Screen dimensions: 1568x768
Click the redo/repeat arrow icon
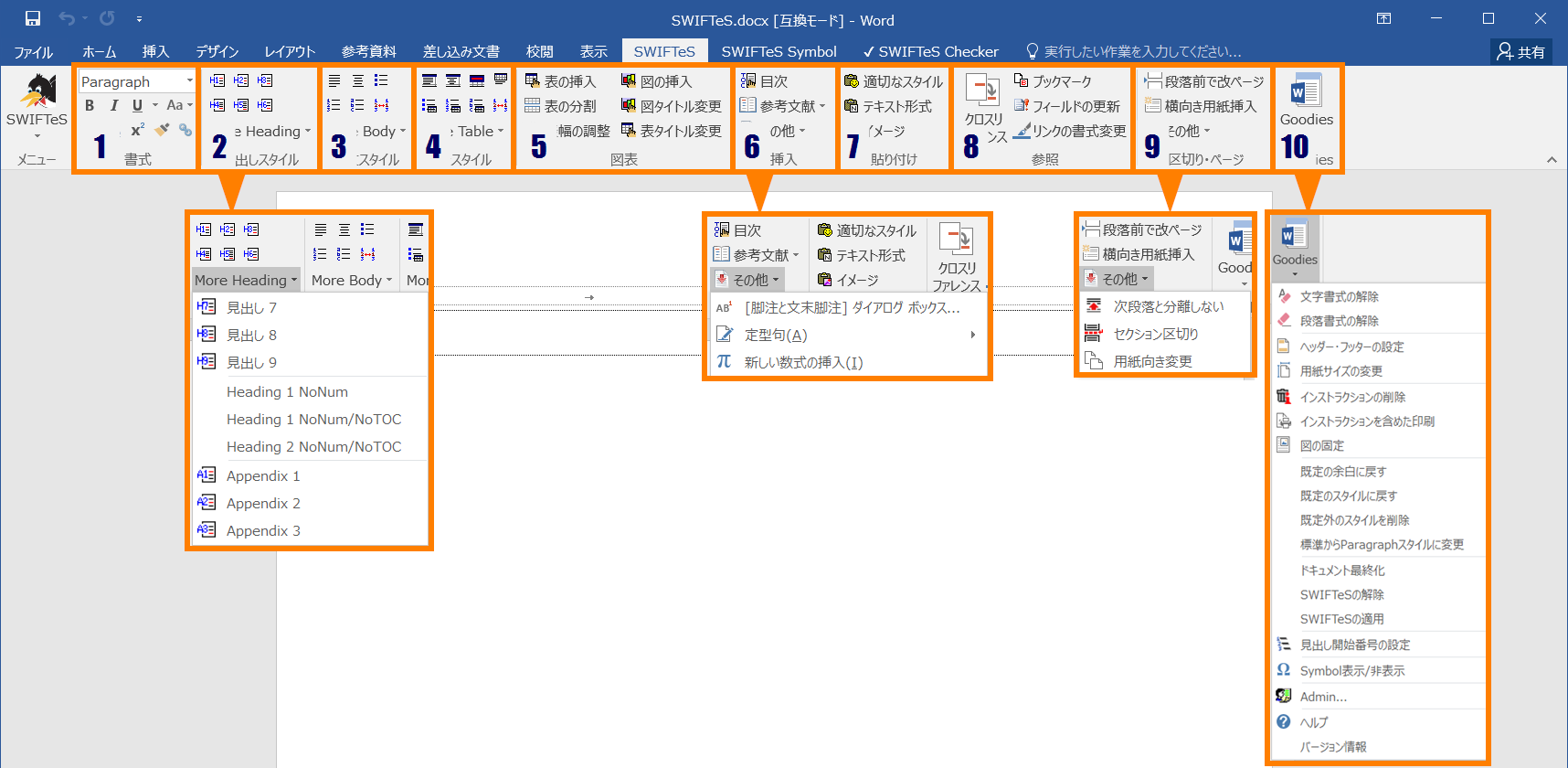point(107,18)
